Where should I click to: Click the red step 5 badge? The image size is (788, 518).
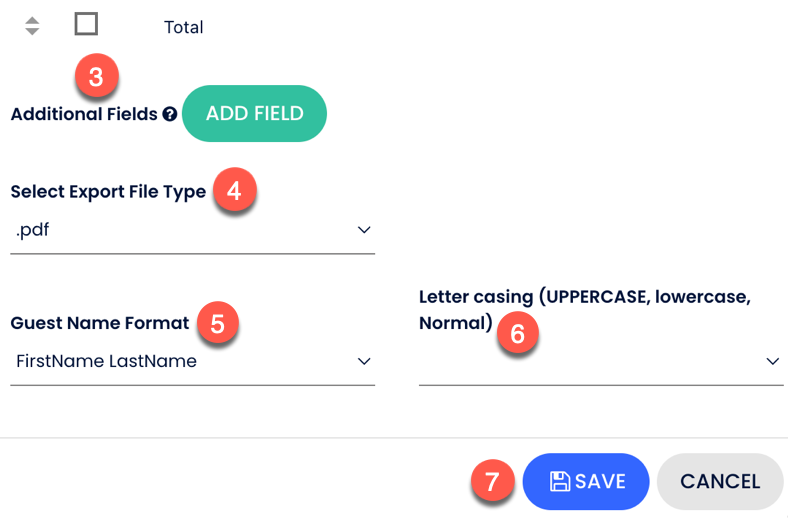218,323
